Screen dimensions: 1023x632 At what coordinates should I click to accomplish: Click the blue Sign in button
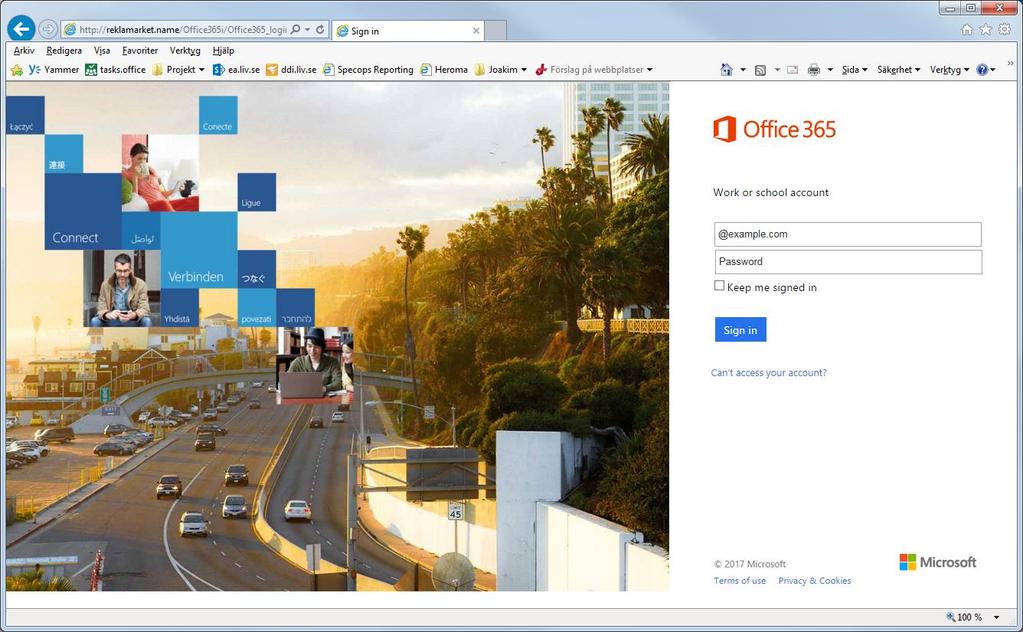741,329
